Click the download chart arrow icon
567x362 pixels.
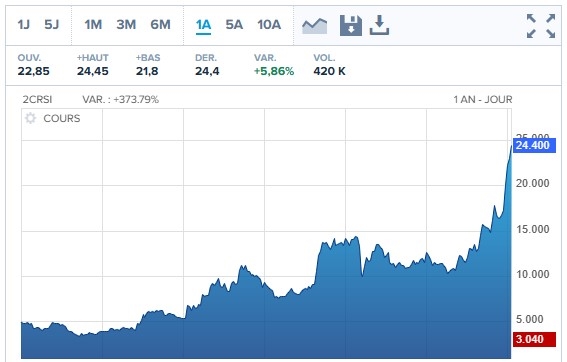pyautogui.click(x=379, y=25)
